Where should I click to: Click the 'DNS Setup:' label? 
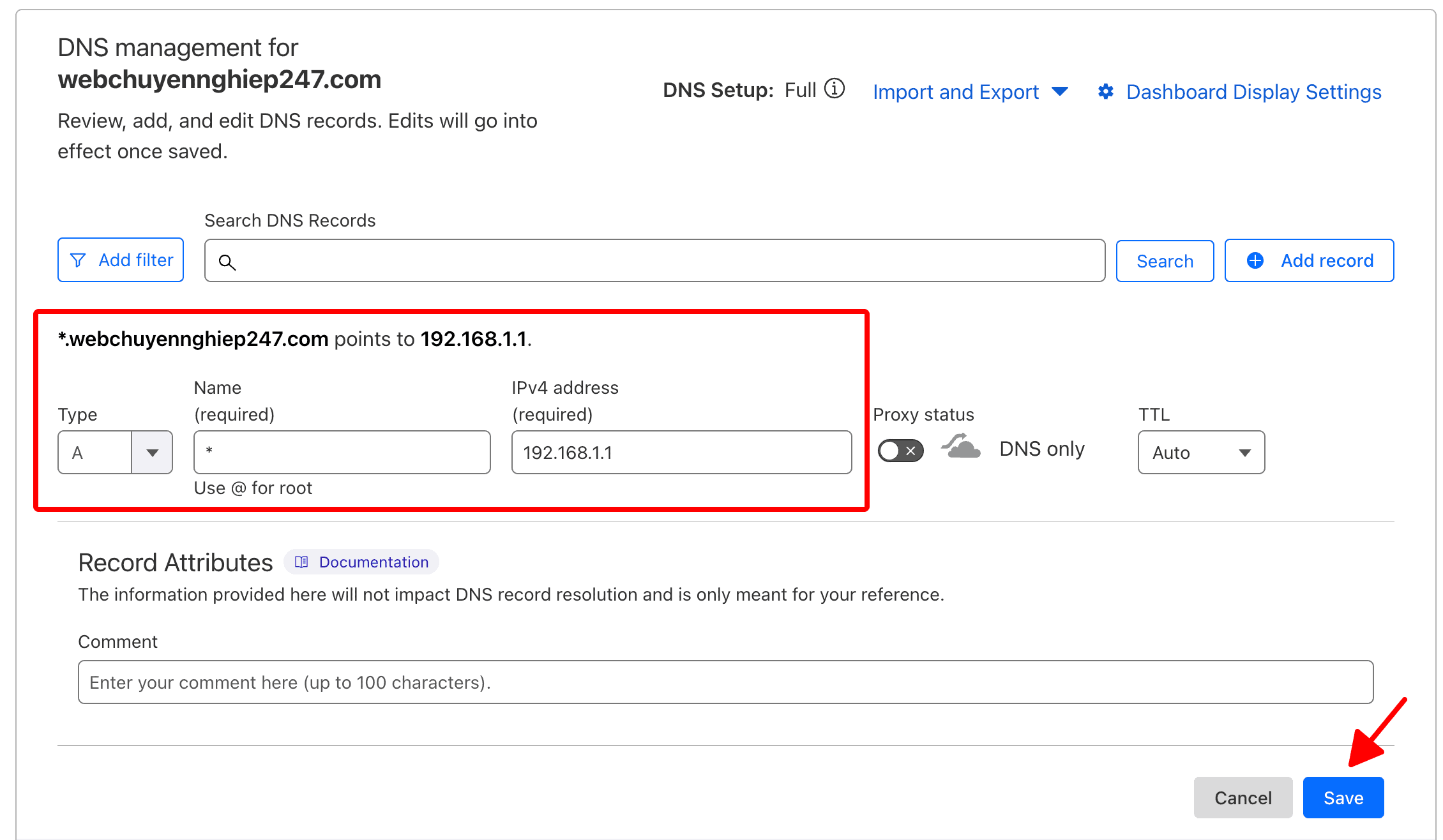(718, 90)
